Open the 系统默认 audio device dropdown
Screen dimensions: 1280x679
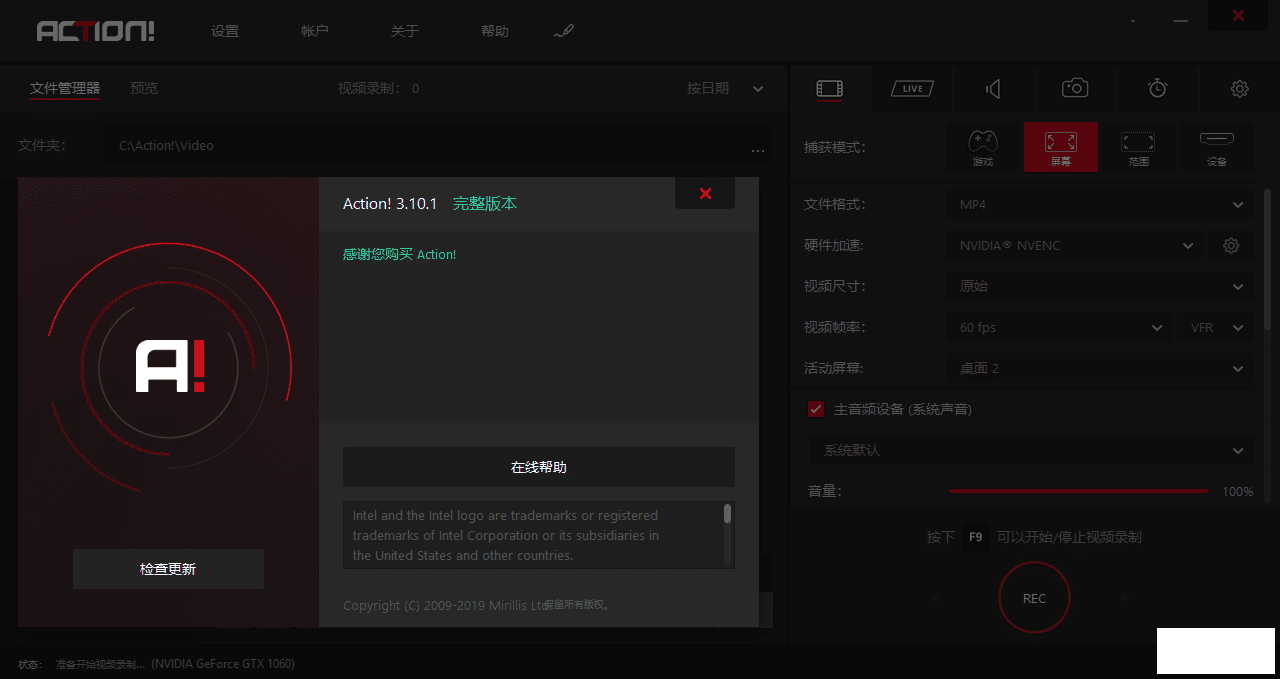pos(1031,450)
